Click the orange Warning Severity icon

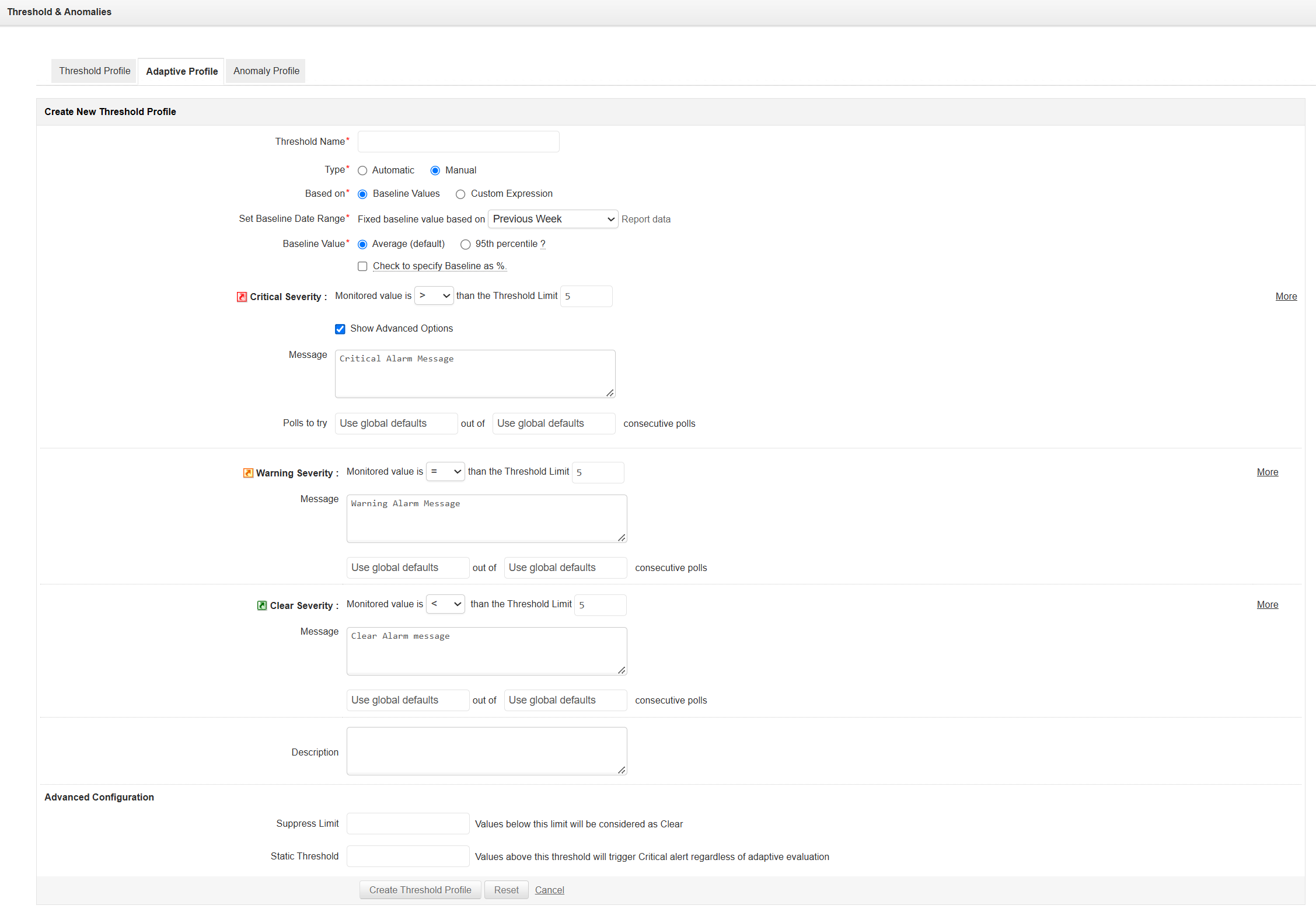pos(248,473)
